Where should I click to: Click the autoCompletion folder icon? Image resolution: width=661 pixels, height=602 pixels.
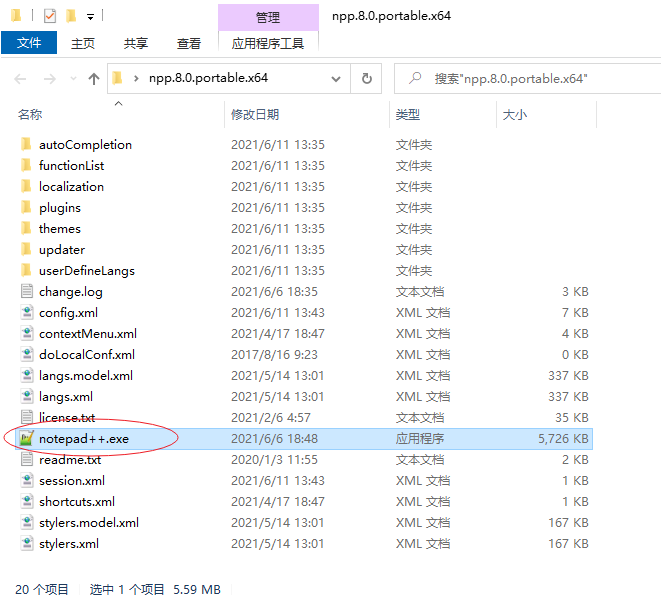pyautogui.click(x=26, y=145)
